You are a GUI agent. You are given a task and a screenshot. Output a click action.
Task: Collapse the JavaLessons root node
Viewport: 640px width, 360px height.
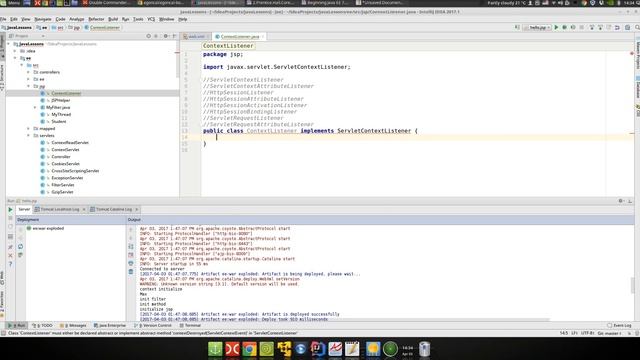9,44
